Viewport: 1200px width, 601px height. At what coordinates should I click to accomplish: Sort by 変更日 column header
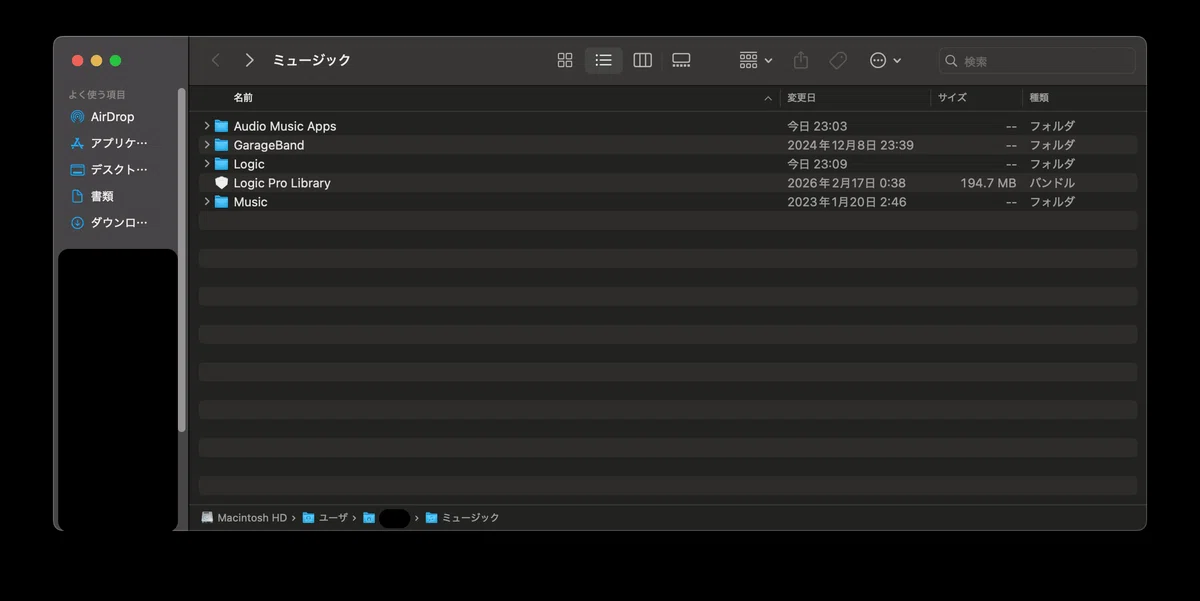coord(801,98)
